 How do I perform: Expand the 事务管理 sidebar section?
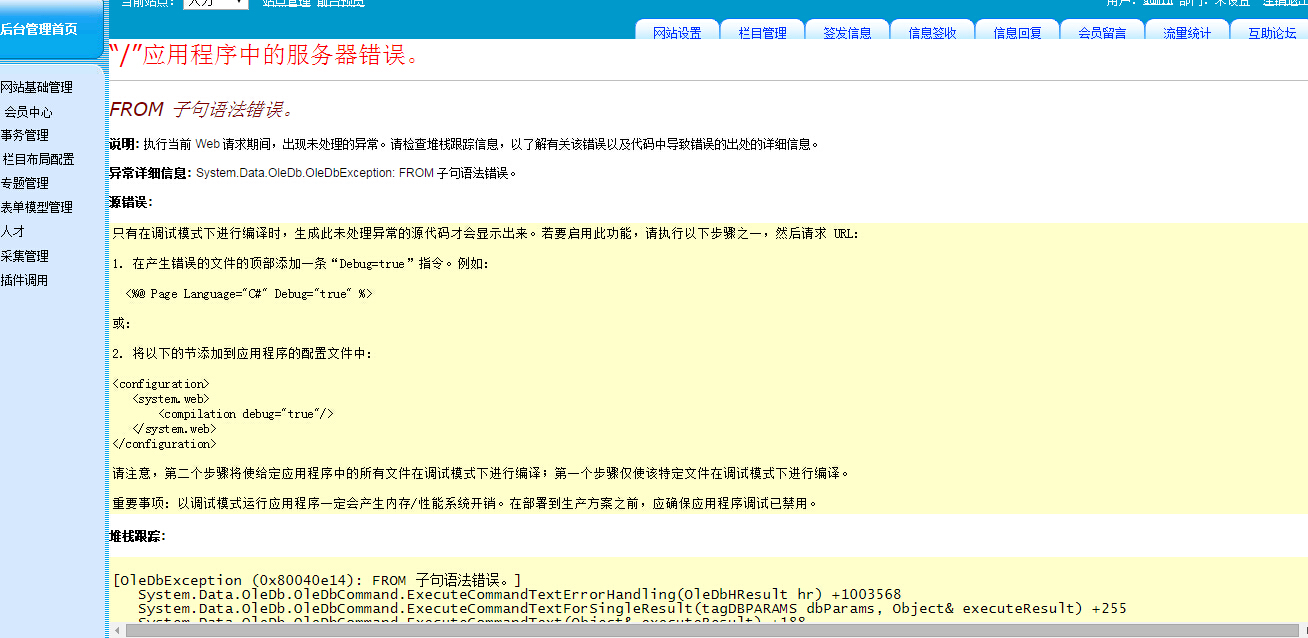[25, 135]
